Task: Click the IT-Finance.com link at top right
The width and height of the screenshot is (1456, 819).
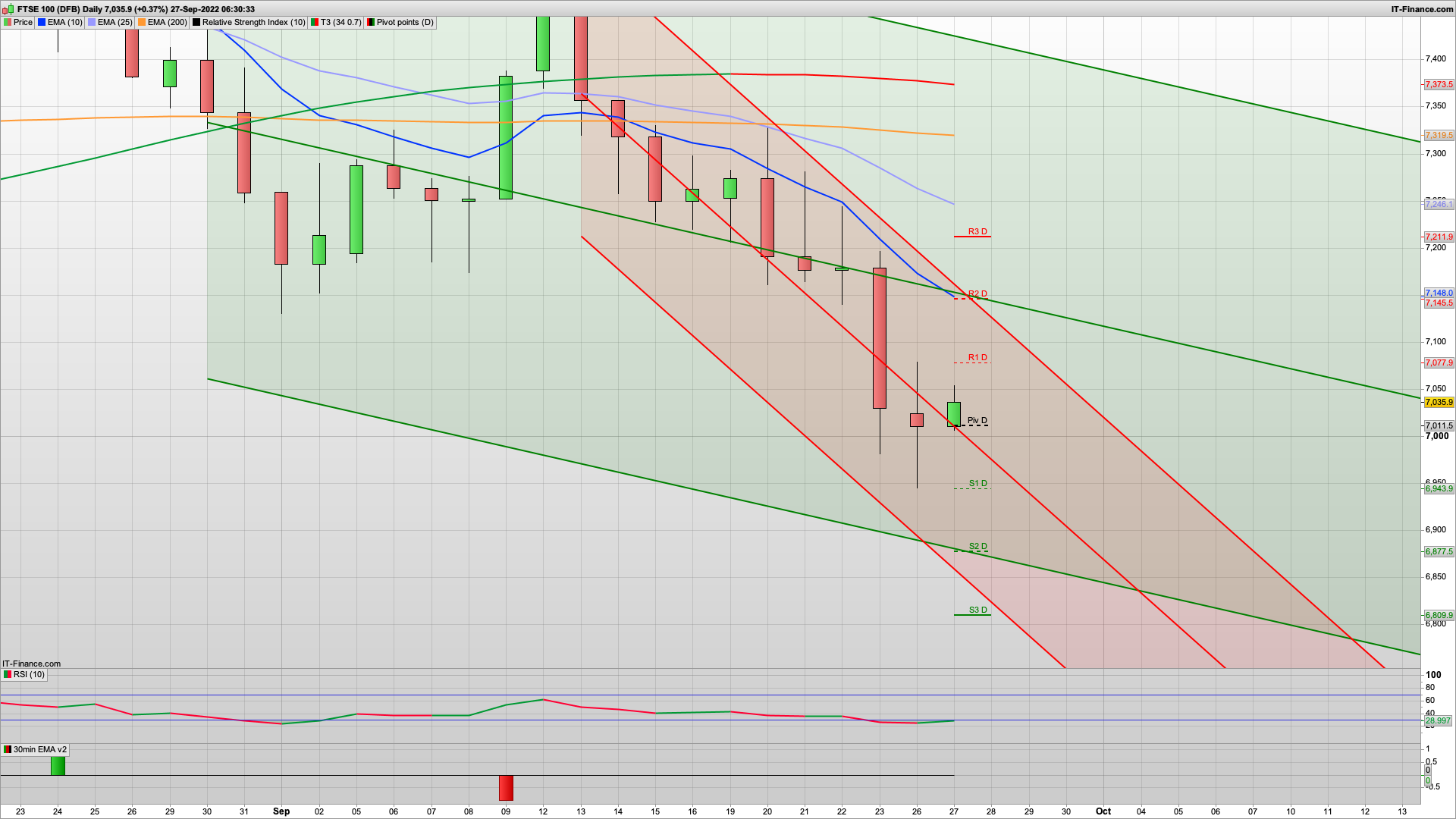Action: point(1422,9)
